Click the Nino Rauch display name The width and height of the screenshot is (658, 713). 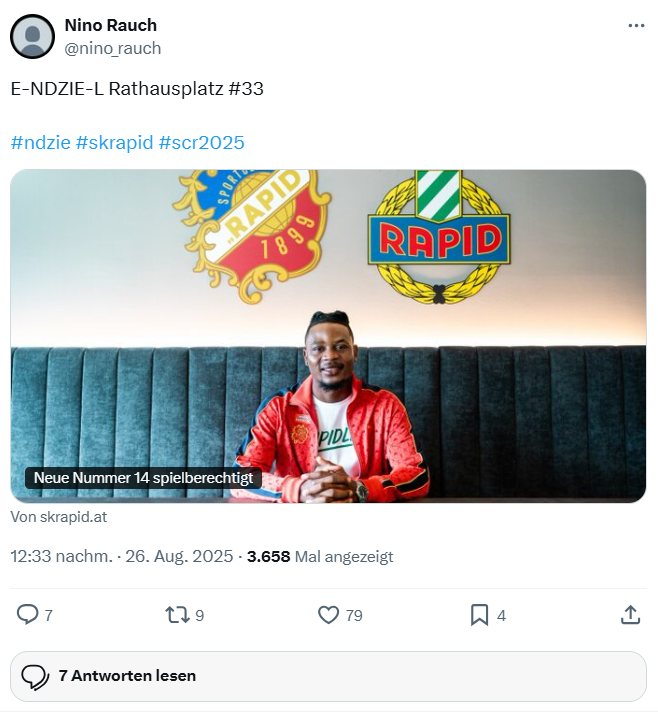[111, 25]
